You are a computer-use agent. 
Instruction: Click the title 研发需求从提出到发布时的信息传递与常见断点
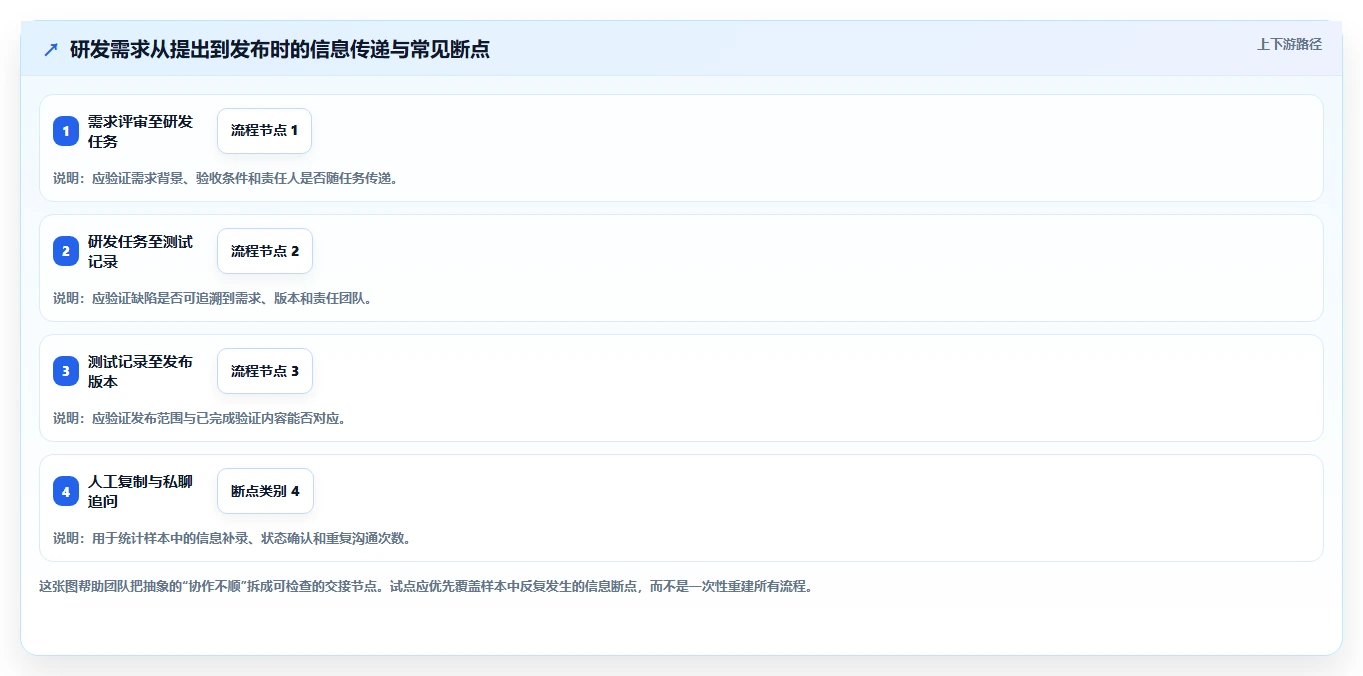280,49
